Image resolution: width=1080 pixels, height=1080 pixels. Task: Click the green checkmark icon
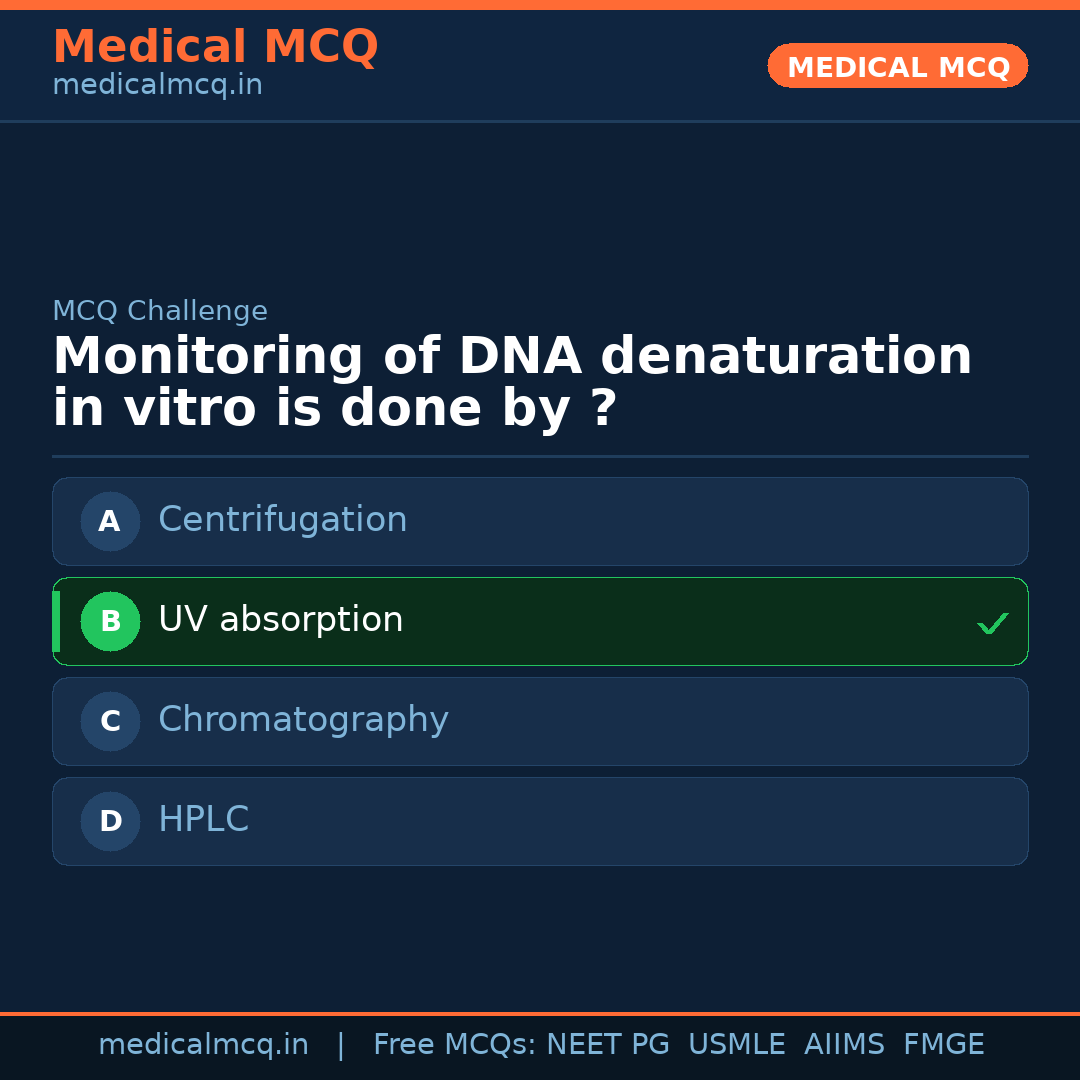pyautogui.click(x=992, y=624)
